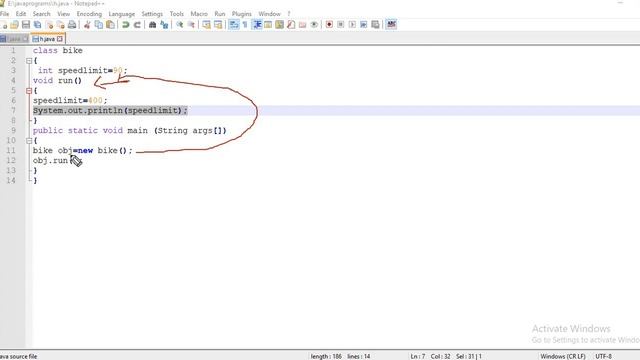This screenshot has width=640, height=360.
Task: Click the green Undo arrow icon
Action: pyautogui.click(x=125, y=25)
